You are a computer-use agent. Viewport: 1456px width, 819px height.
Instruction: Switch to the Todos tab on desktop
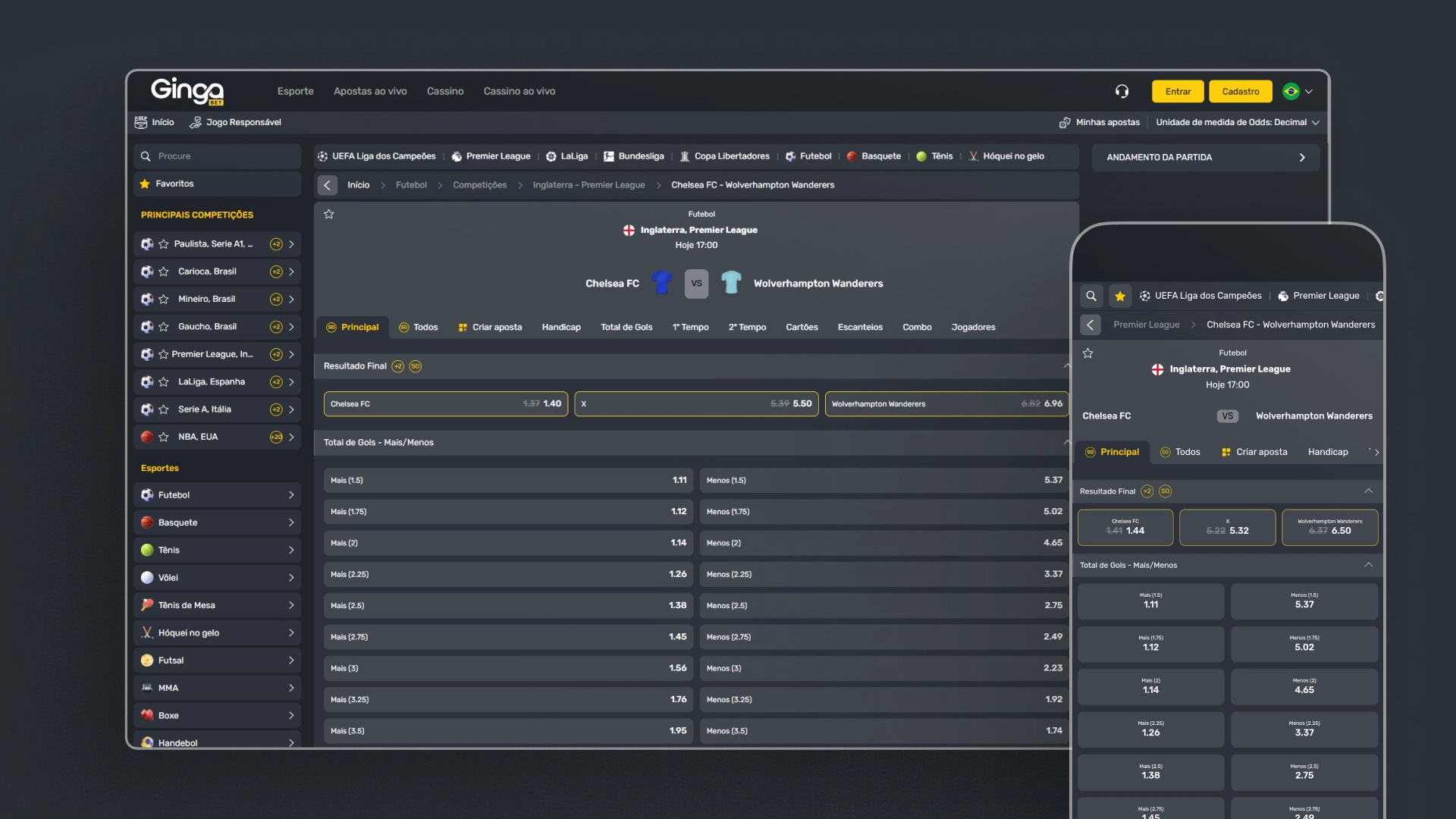click(x=419, y=328)
